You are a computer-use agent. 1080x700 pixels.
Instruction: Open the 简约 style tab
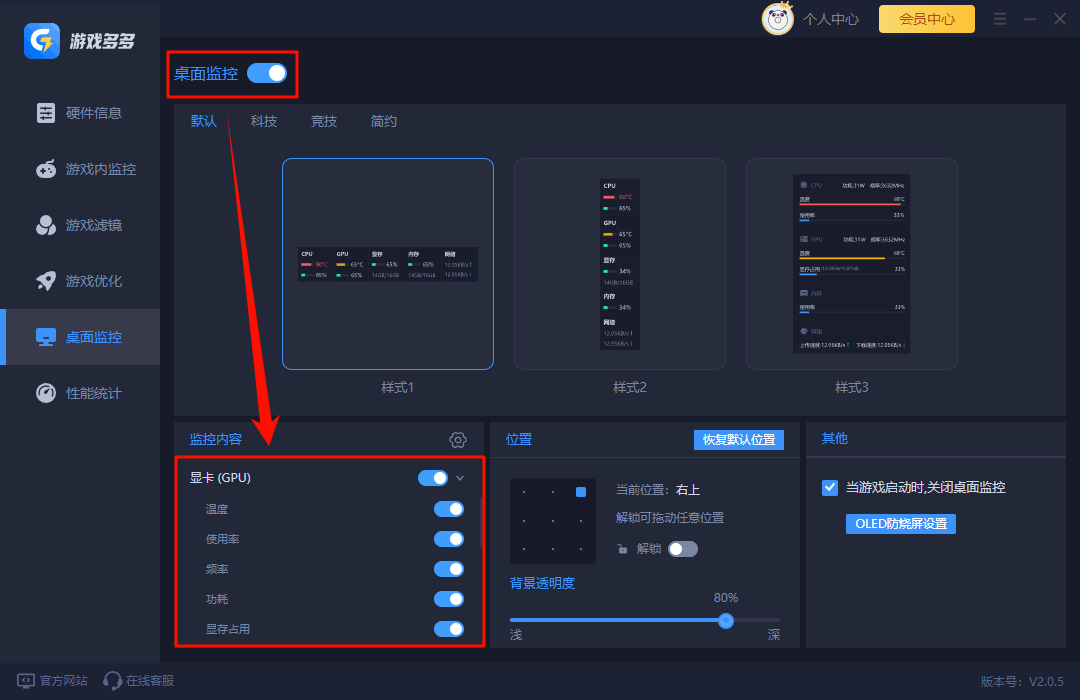pos(383,121)
